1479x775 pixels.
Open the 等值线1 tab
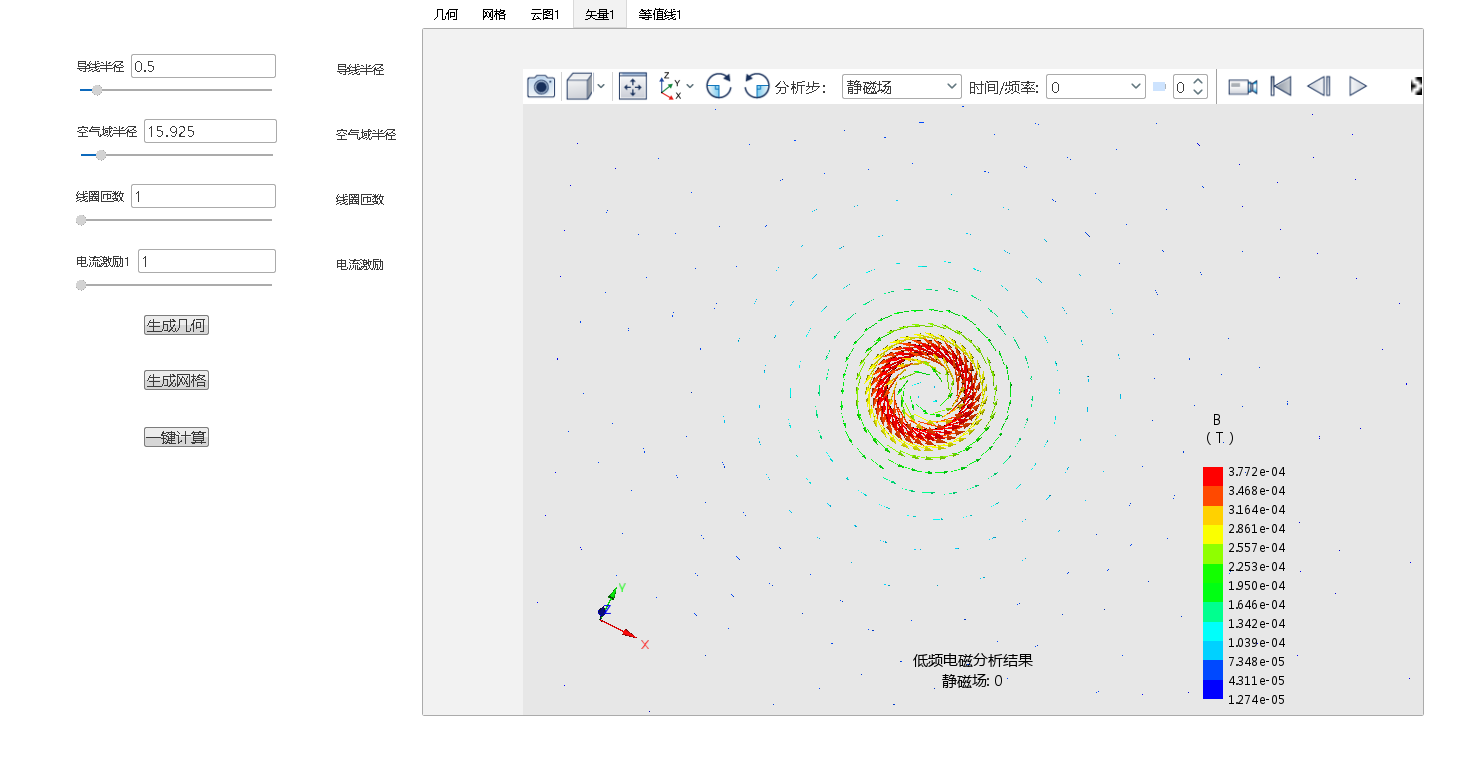[x=660, y=14]
